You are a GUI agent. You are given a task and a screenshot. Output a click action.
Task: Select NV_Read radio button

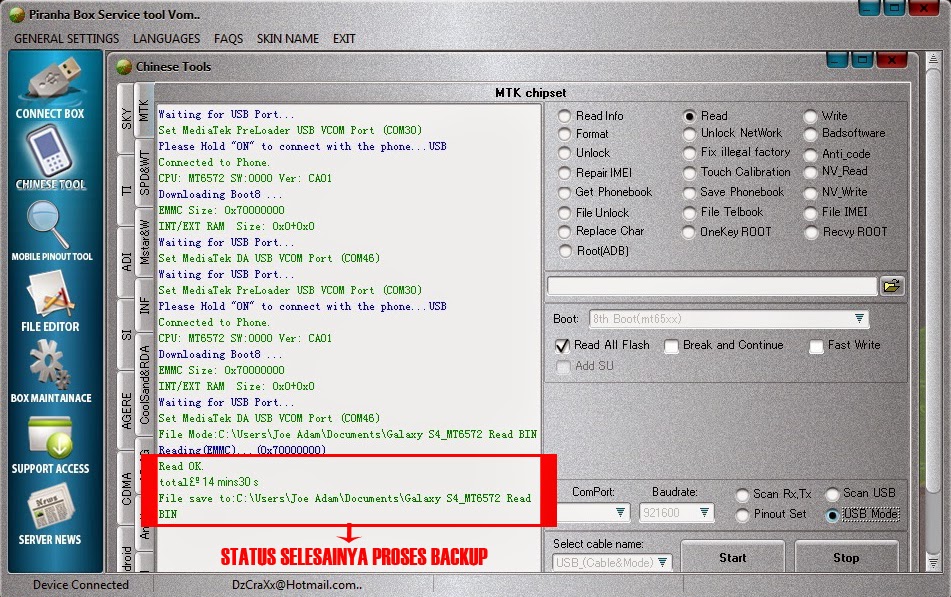[x=811, y=172]
